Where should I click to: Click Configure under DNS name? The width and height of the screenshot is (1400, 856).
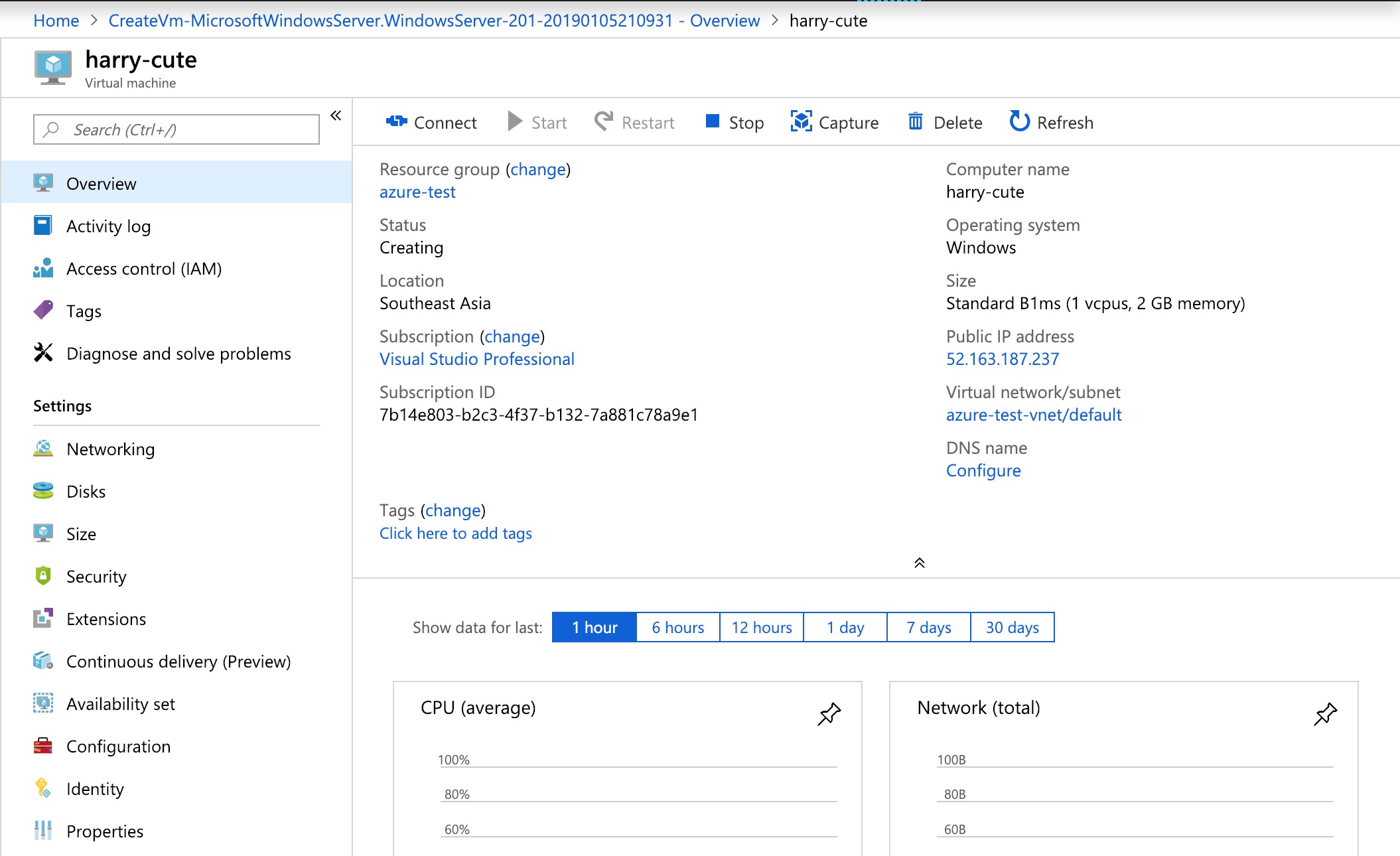(983, 470)
